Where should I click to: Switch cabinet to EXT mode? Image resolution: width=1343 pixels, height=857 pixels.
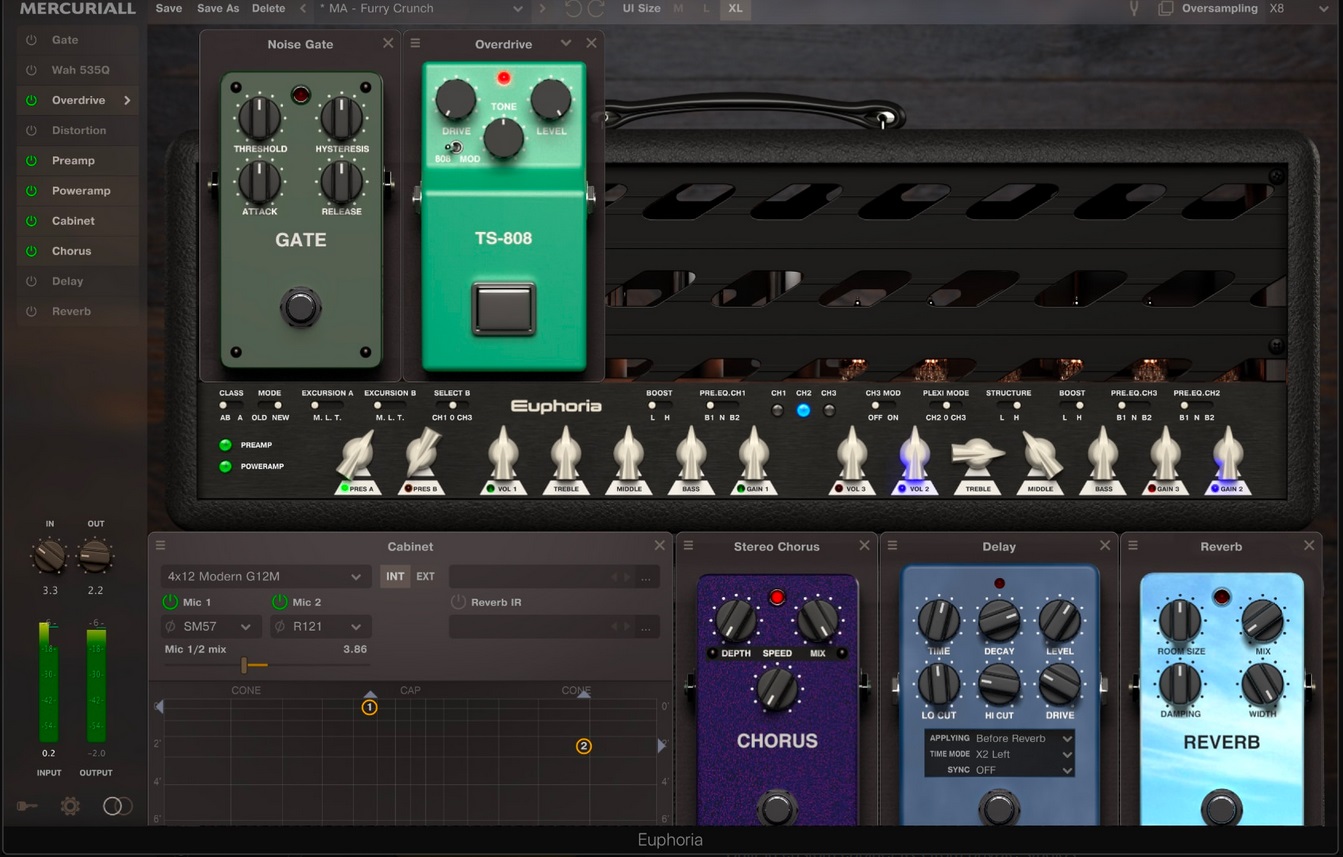[x=425, y=576]
